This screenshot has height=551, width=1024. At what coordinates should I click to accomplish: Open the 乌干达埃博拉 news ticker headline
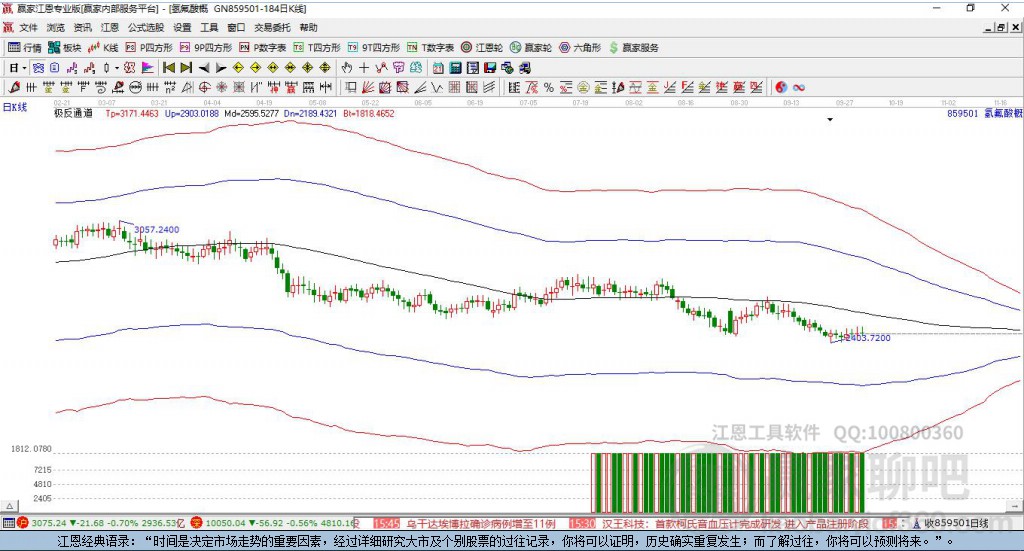481,524
